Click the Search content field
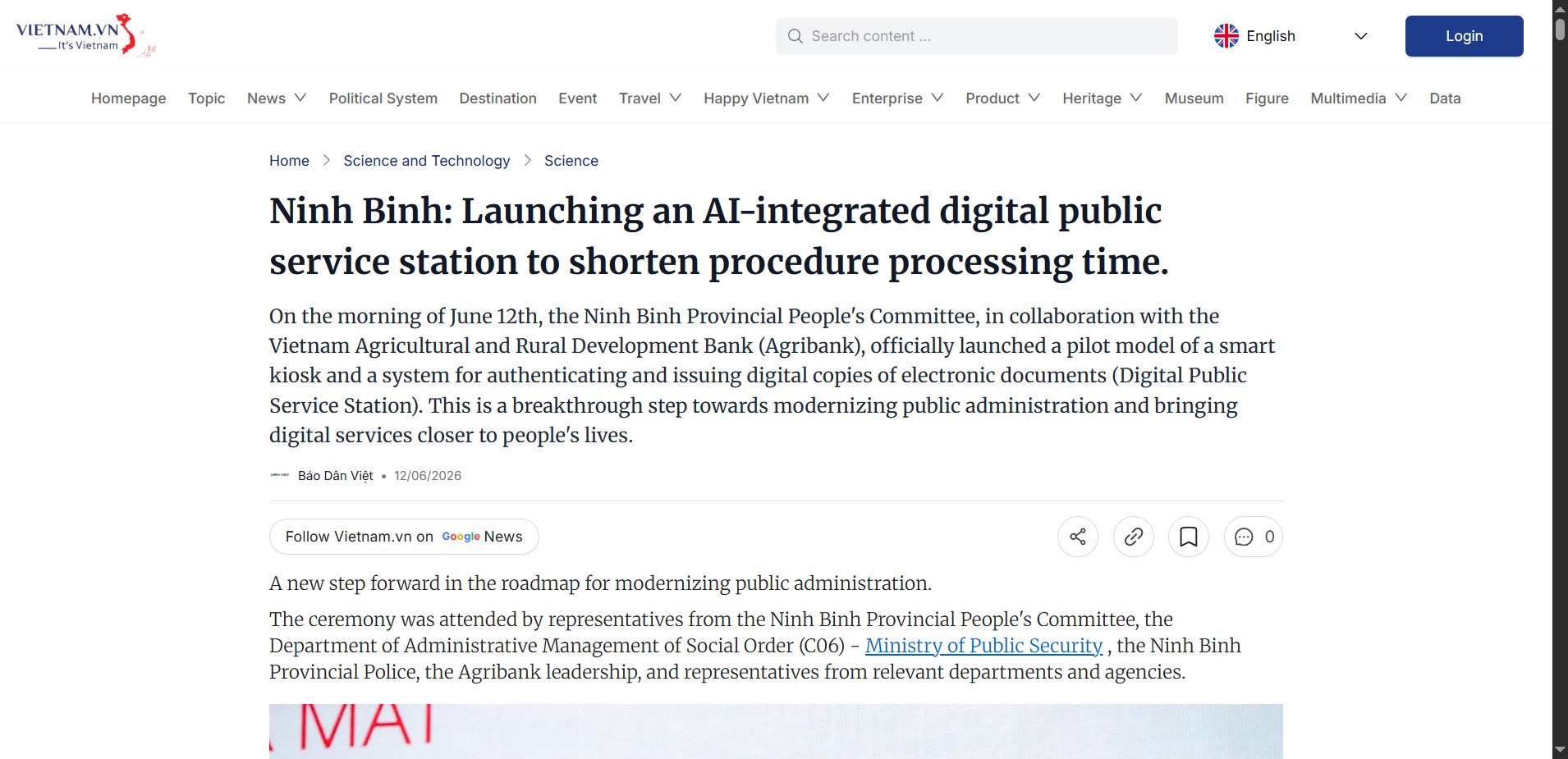Image resolution: width=1568 pixels, height=759 pixels. tap(976, 36)
